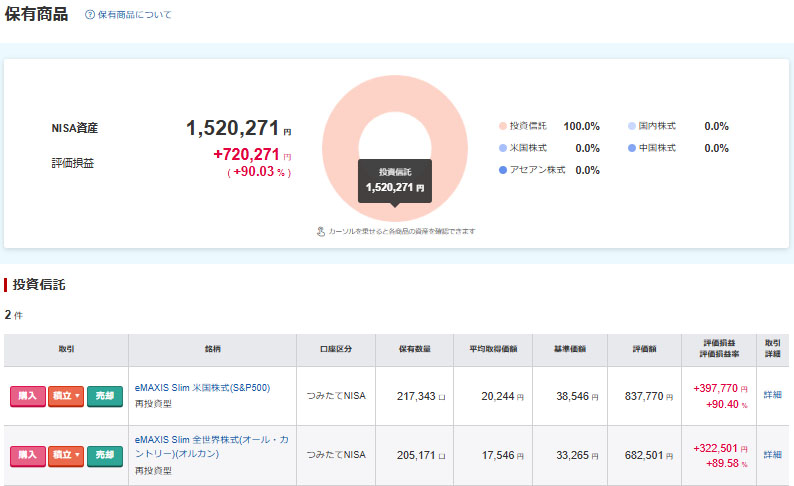Open 詳細 for the オルカン fund row
Image resolution: width=794 pixels, height=486 pixels.
(x=772, y=455)
